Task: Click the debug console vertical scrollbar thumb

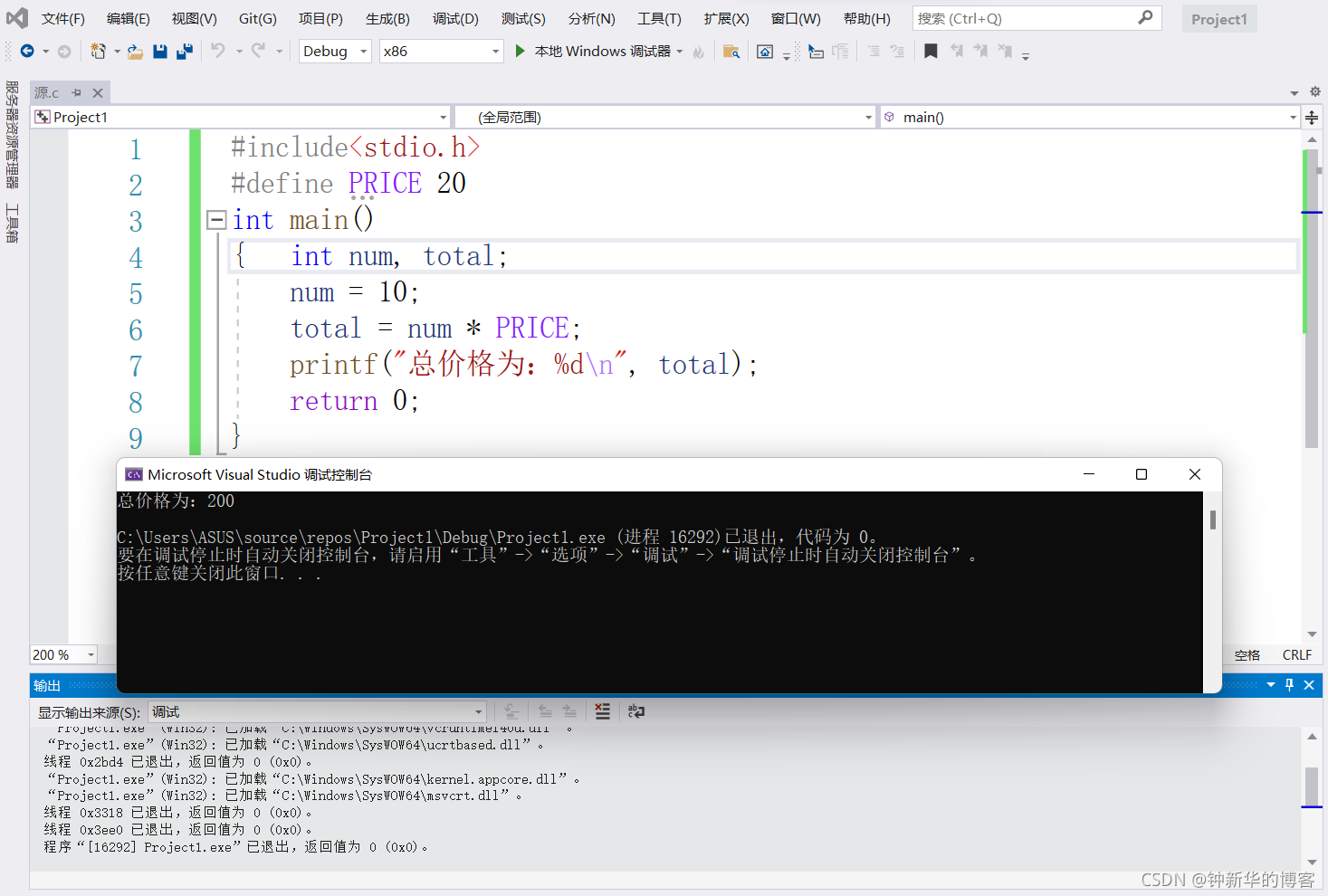Action: pyautogui.click(x=1212, y=519)
